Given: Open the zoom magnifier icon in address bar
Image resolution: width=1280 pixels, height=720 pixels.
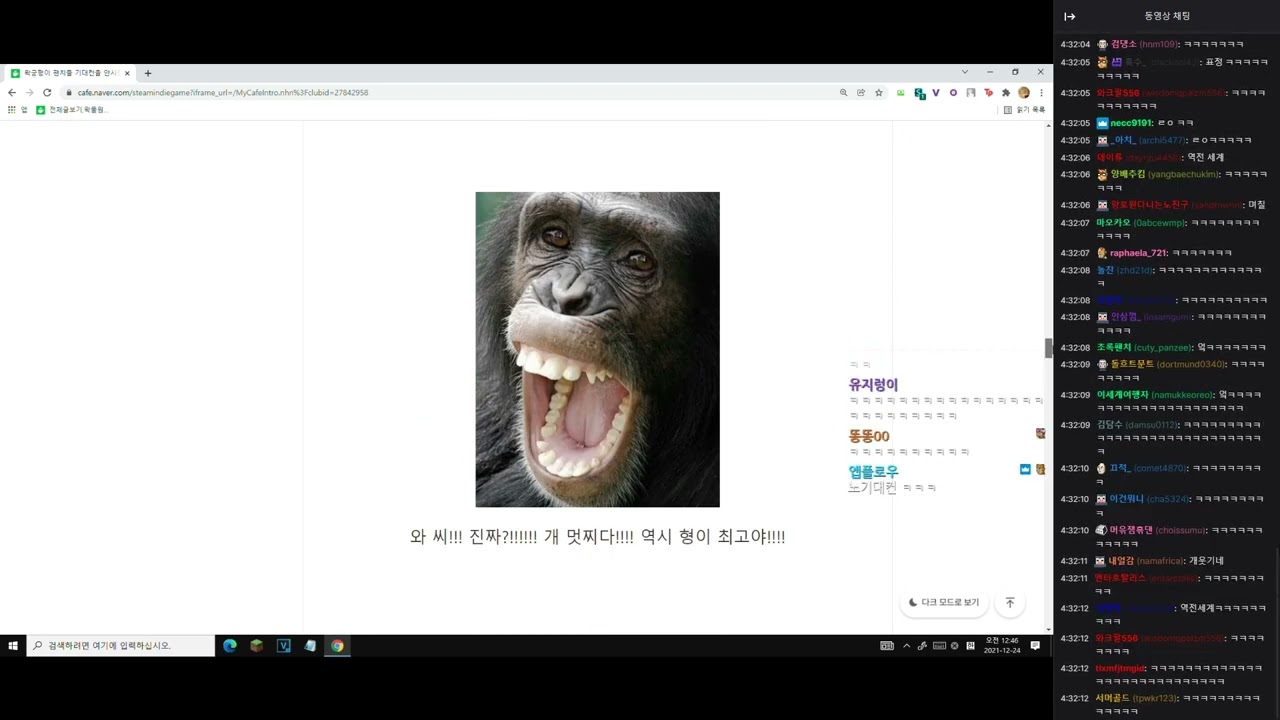Looking at the screenshot, I should 844,92.
